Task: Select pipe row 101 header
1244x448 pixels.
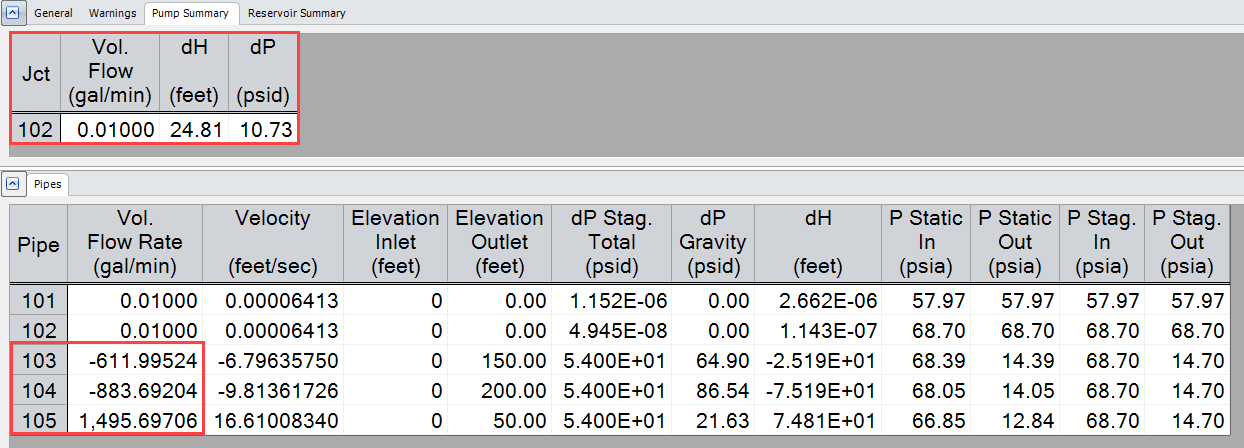Action: point(39,300)
